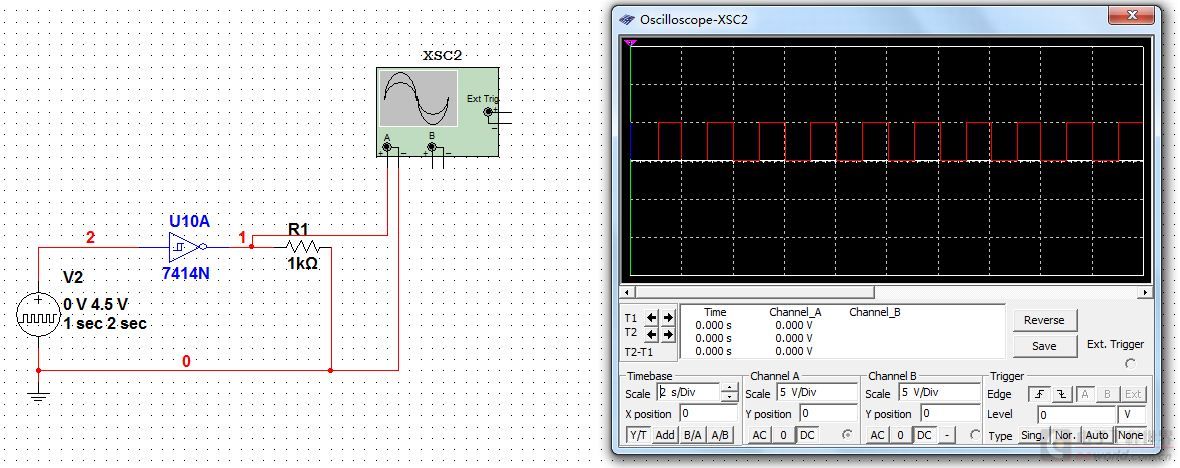This screenshot has height=468, width=1180.
Task: Select rising edge trigger icon
Action: tap(1041, 394)
